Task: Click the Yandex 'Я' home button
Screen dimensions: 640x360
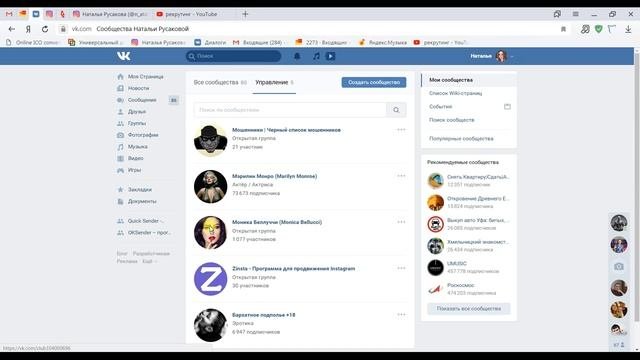Action: tap(28, 29)
